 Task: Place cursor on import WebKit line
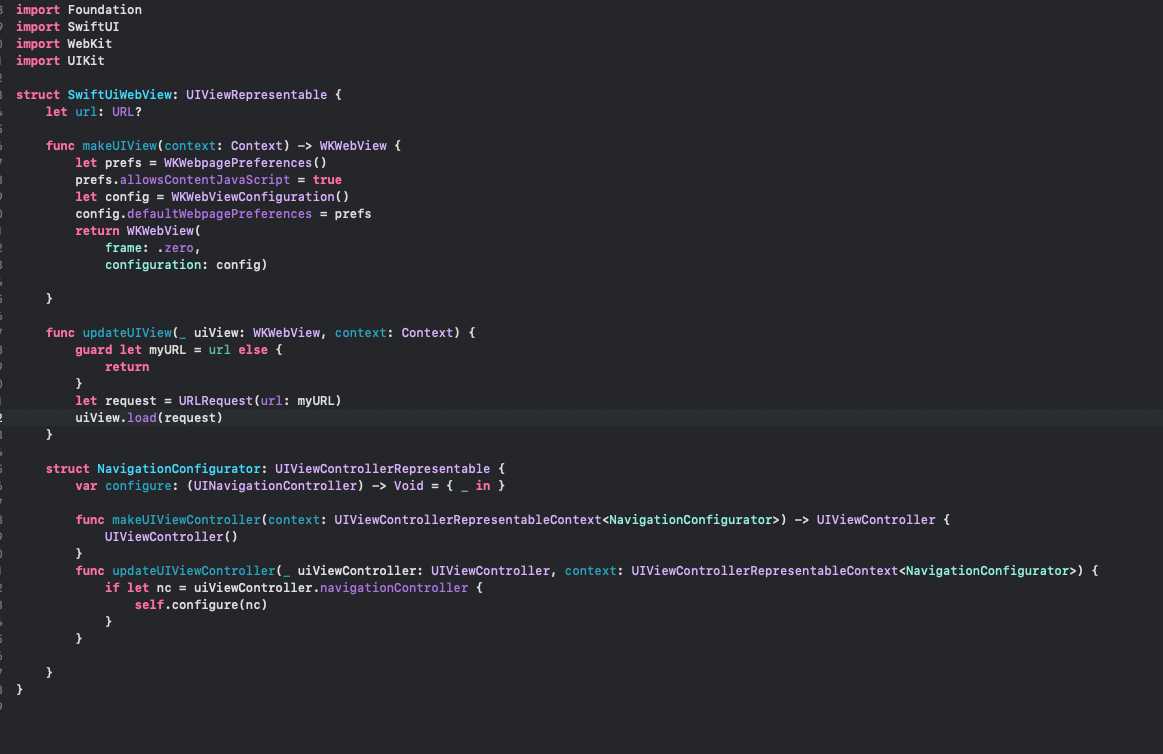(67, 44)
